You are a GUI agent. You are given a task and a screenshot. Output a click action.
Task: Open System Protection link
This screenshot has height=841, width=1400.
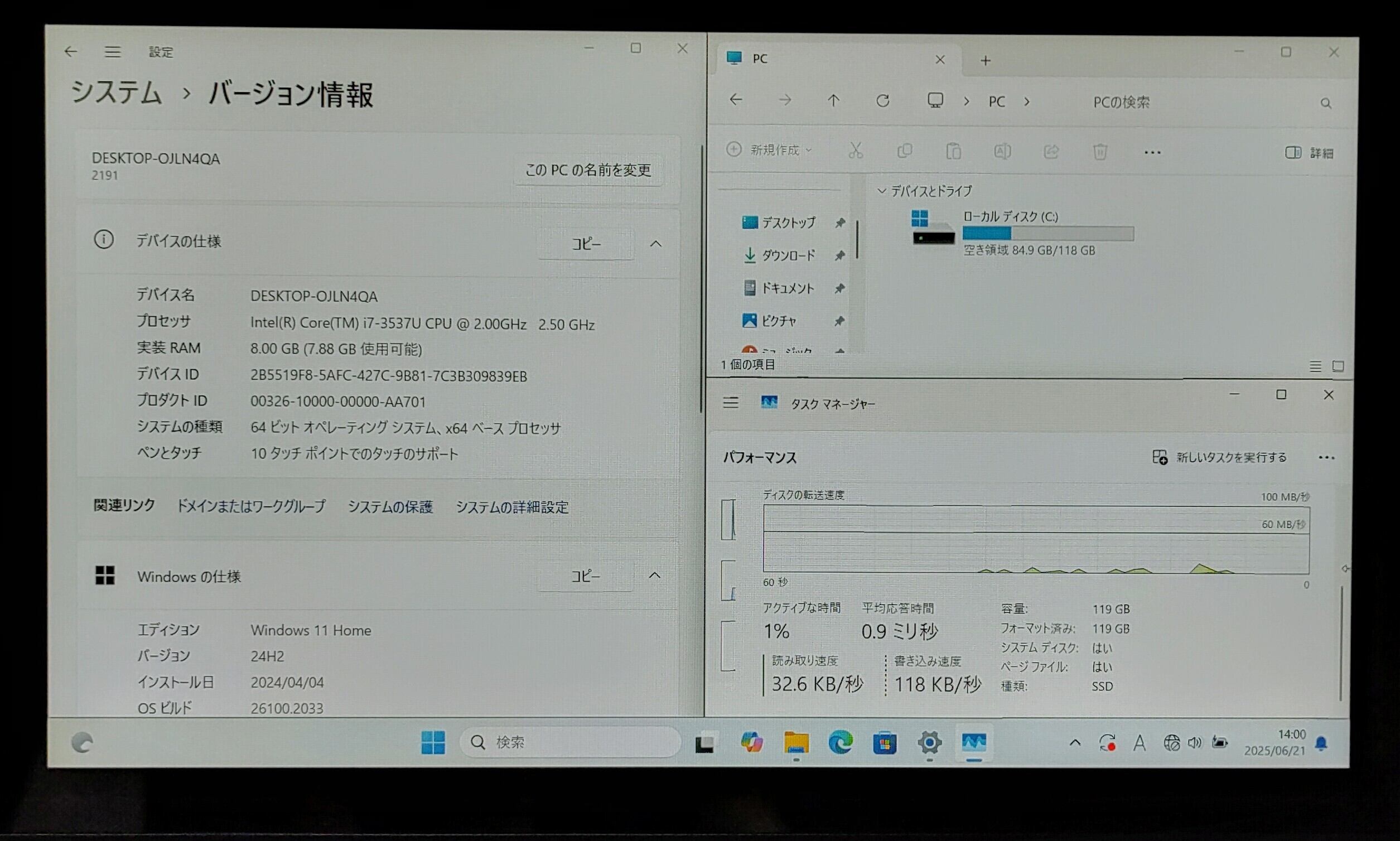(x=390, y=506)
